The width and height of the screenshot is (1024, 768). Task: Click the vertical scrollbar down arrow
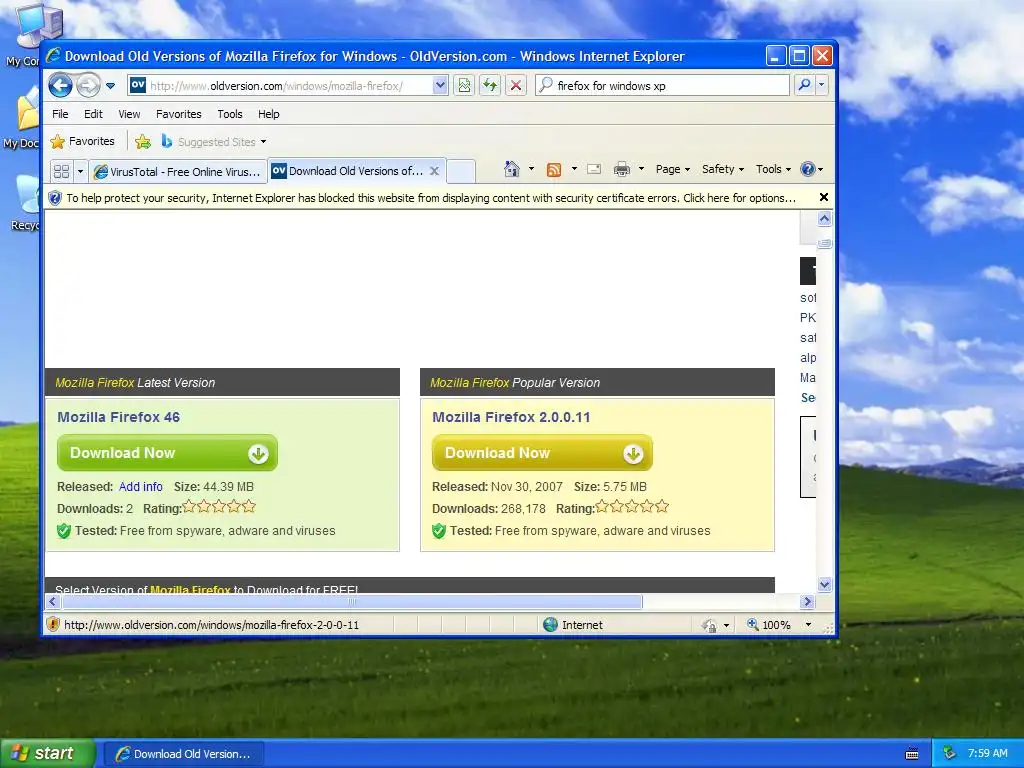824,584
